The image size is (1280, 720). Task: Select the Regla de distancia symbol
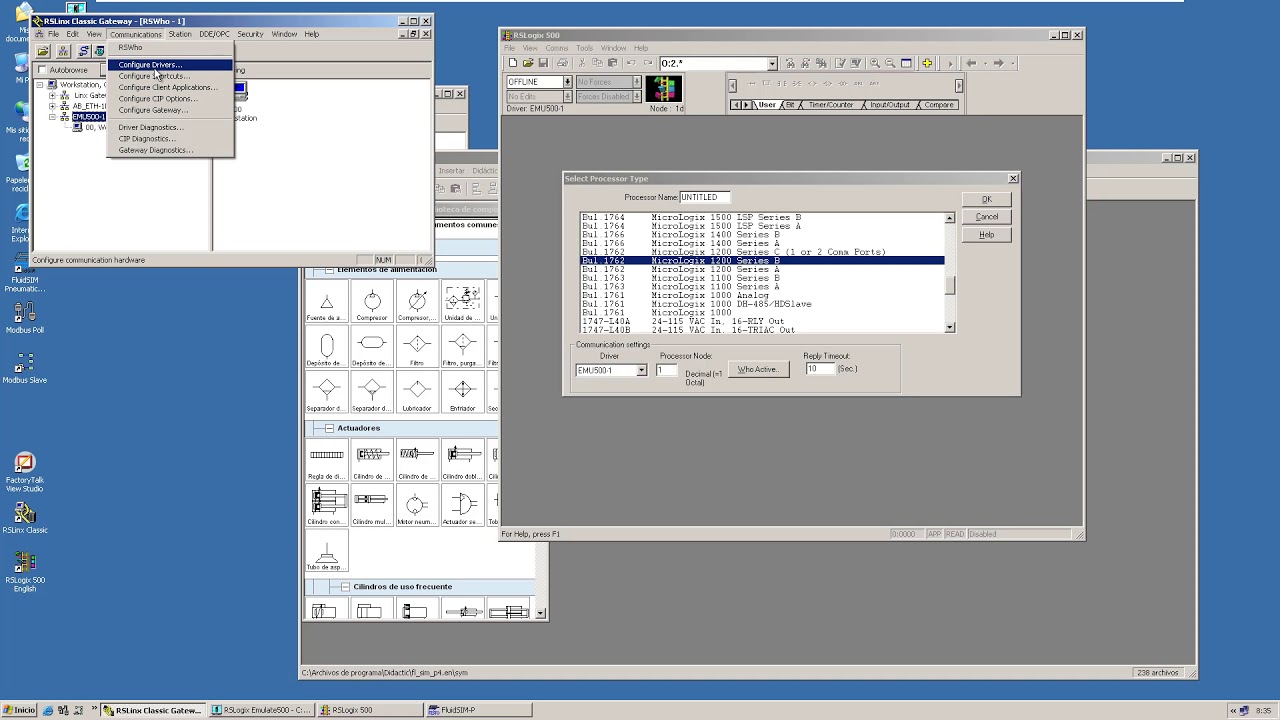tap(327, 460)
